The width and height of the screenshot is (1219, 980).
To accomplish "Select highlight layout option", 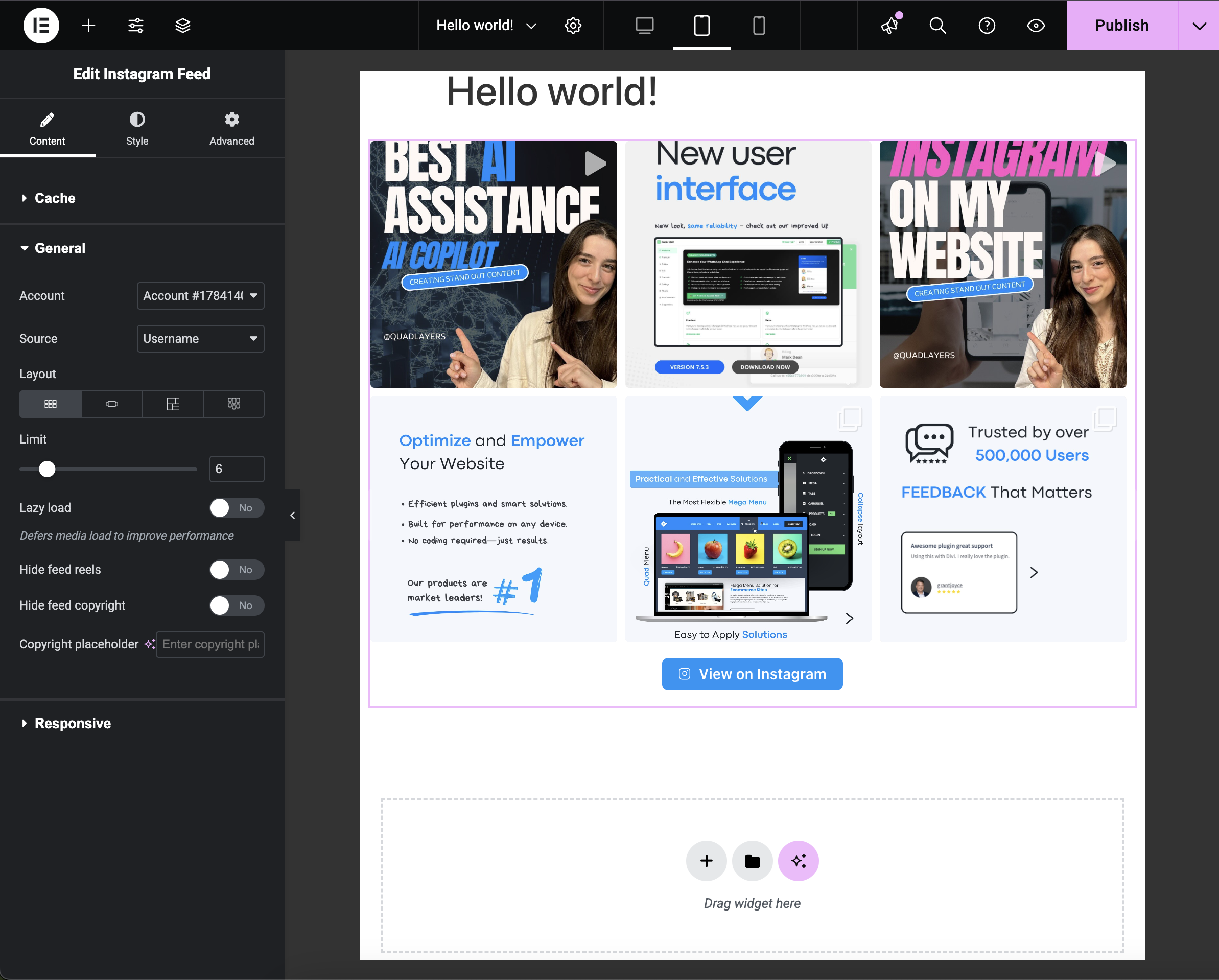I will [x=173, y=404].
